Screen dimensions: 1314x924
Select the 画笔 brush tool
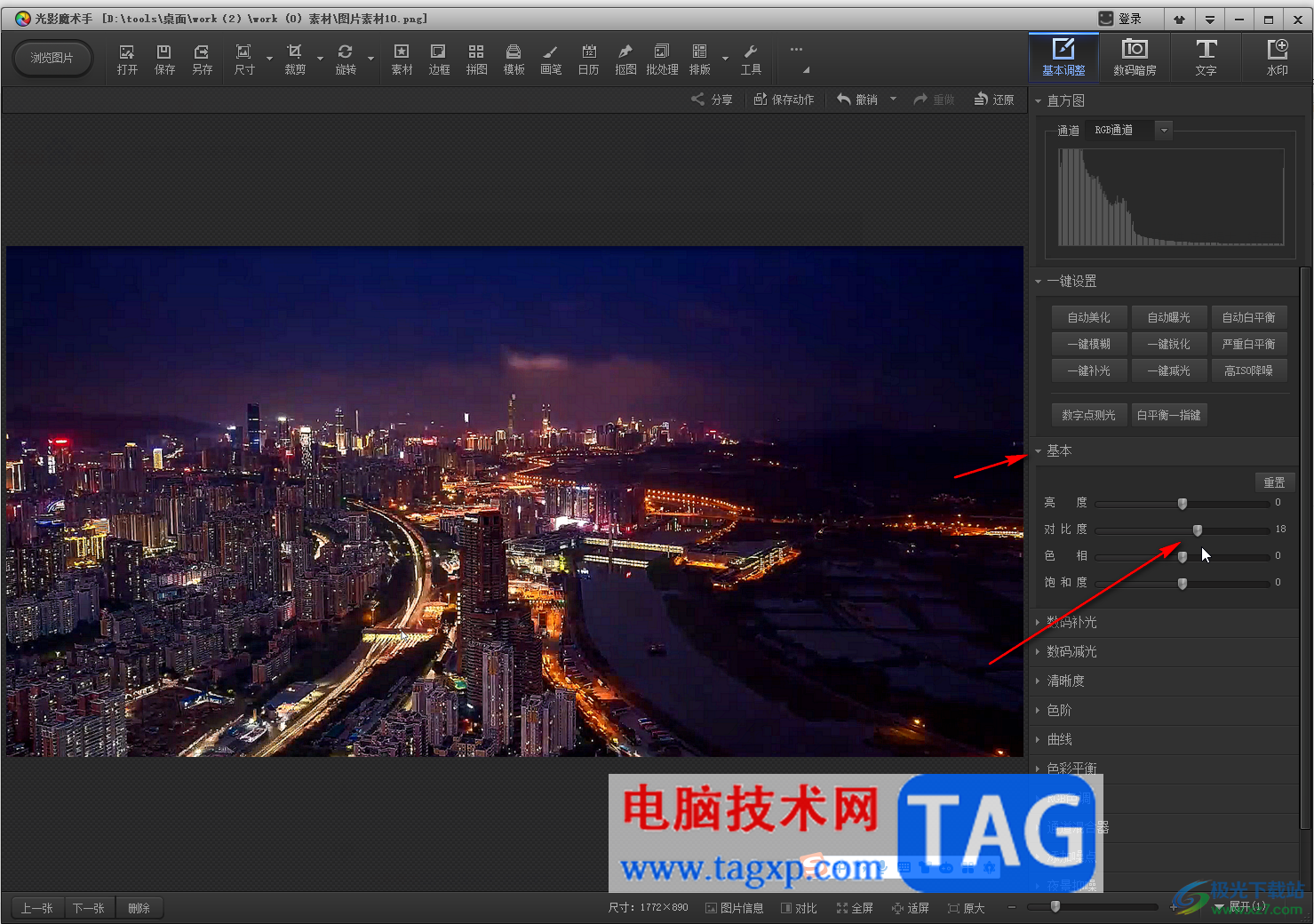(551, 60)
